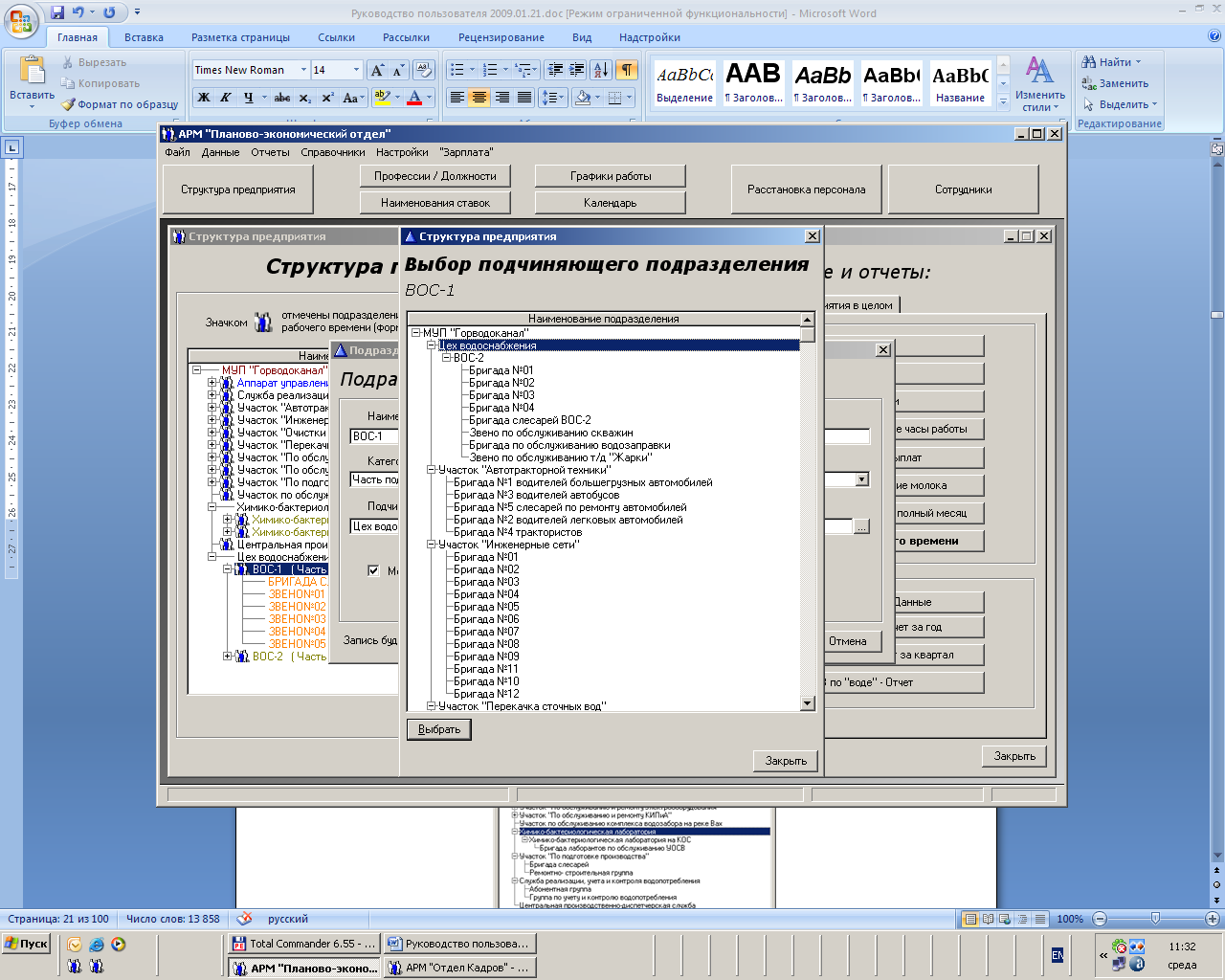Apply strikethrough (abc) formatting
This screenshot has height=980, width=1225.
click(281, 98)
